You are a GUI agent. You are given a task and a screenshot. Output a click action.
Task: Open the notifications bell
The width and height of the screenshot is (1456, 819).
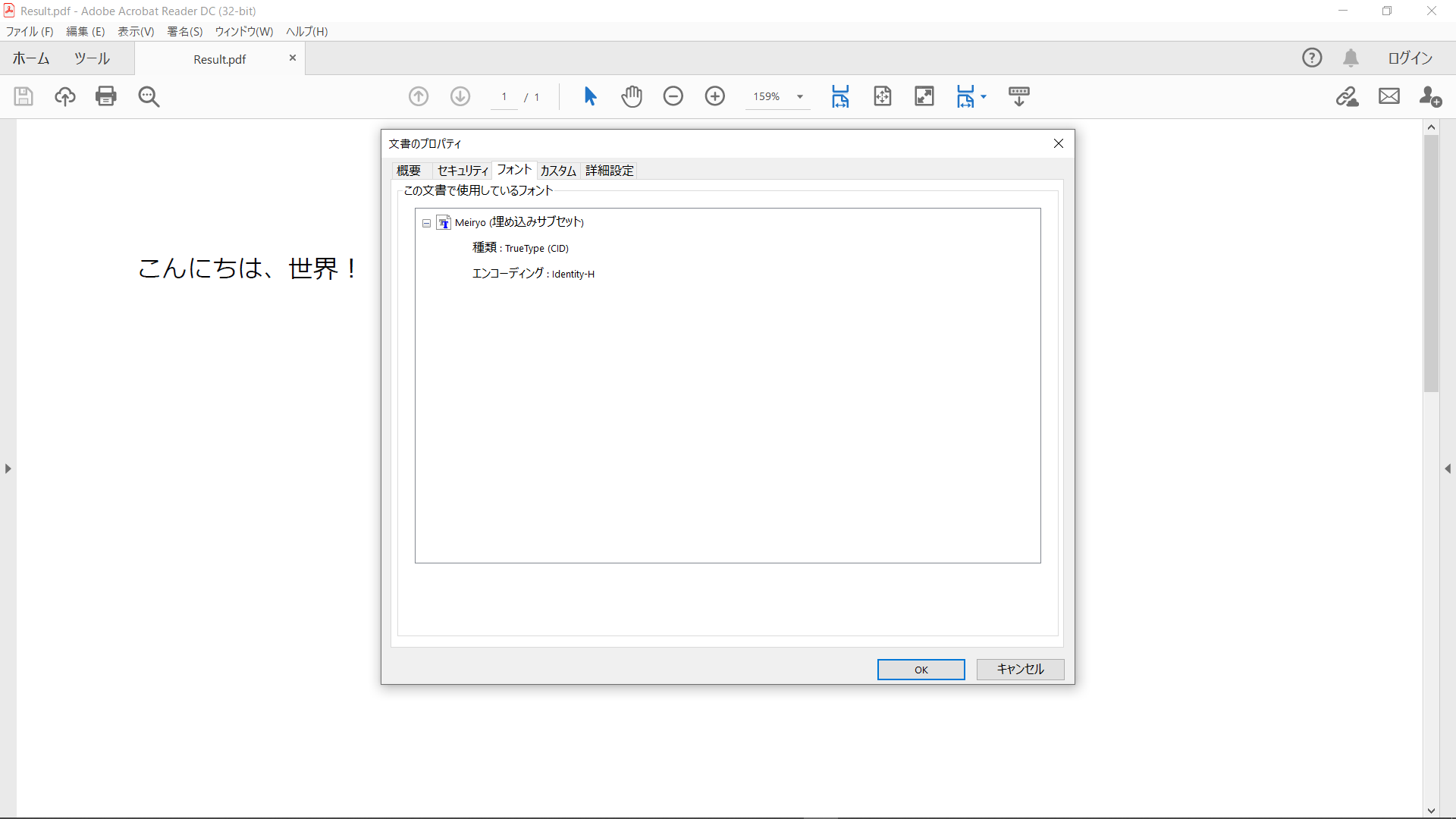1351,58
